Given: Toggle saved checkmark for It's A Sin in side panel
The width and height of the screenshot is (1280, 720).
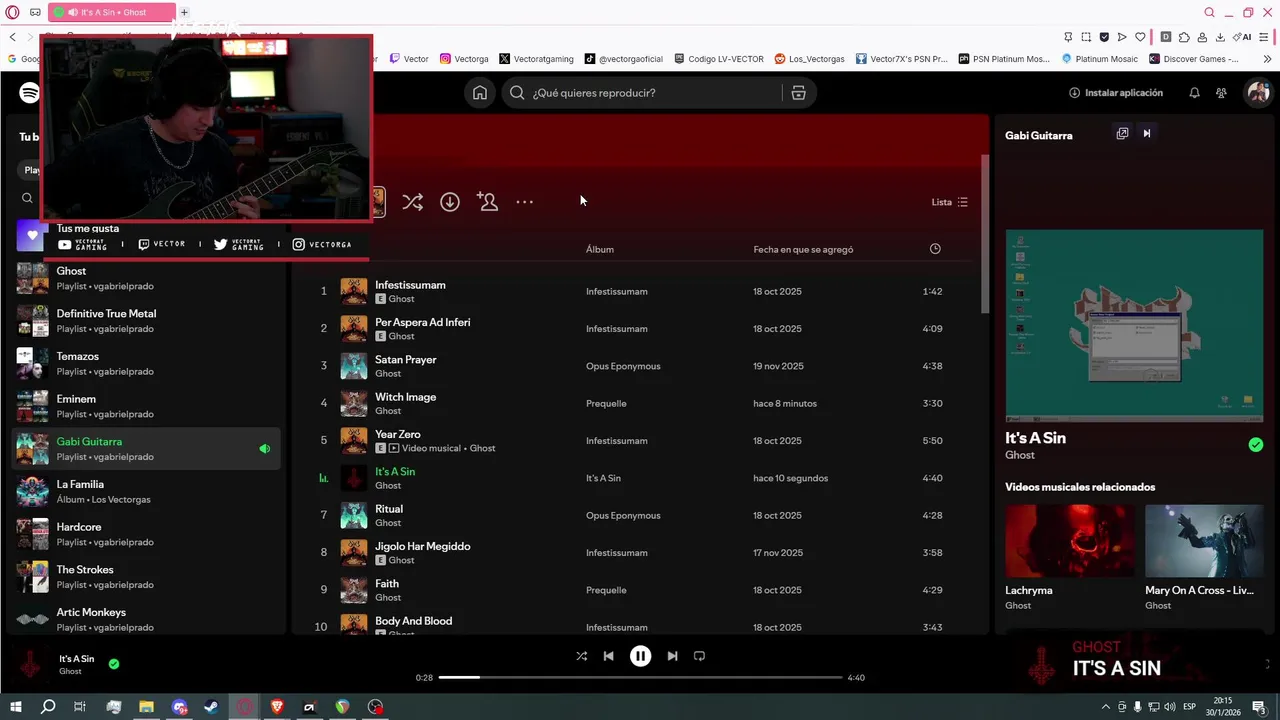Looking at the screenshot, I should [1255, 445].
